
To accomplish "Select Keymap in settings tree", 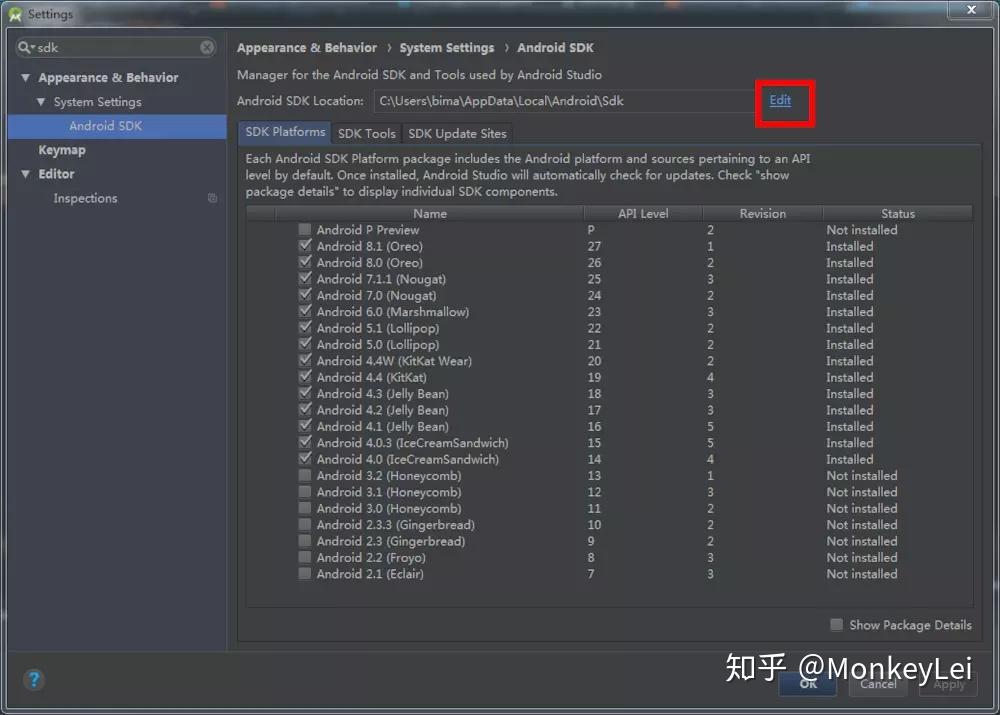I will point(62,151).
